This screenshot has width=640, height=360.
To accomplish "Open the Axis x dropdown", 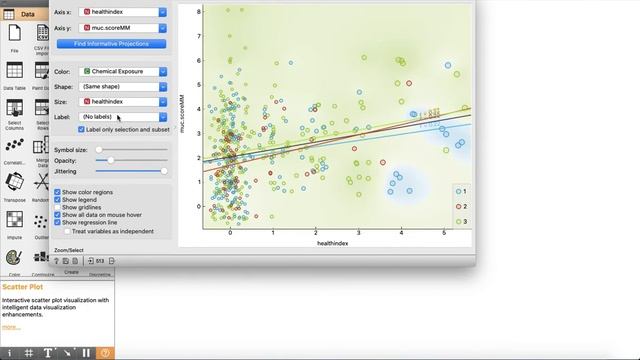I will point(122,12).
